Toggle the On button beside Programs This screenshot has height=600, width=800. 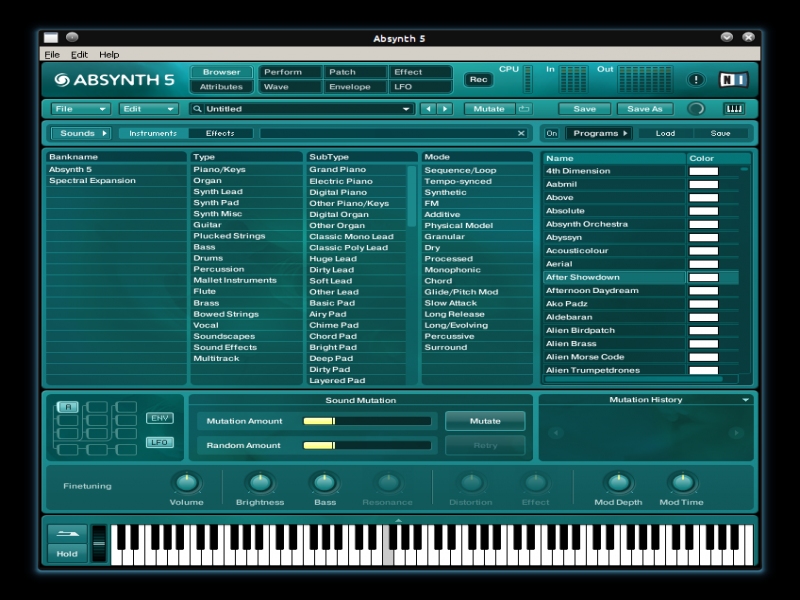pos(552,133)
